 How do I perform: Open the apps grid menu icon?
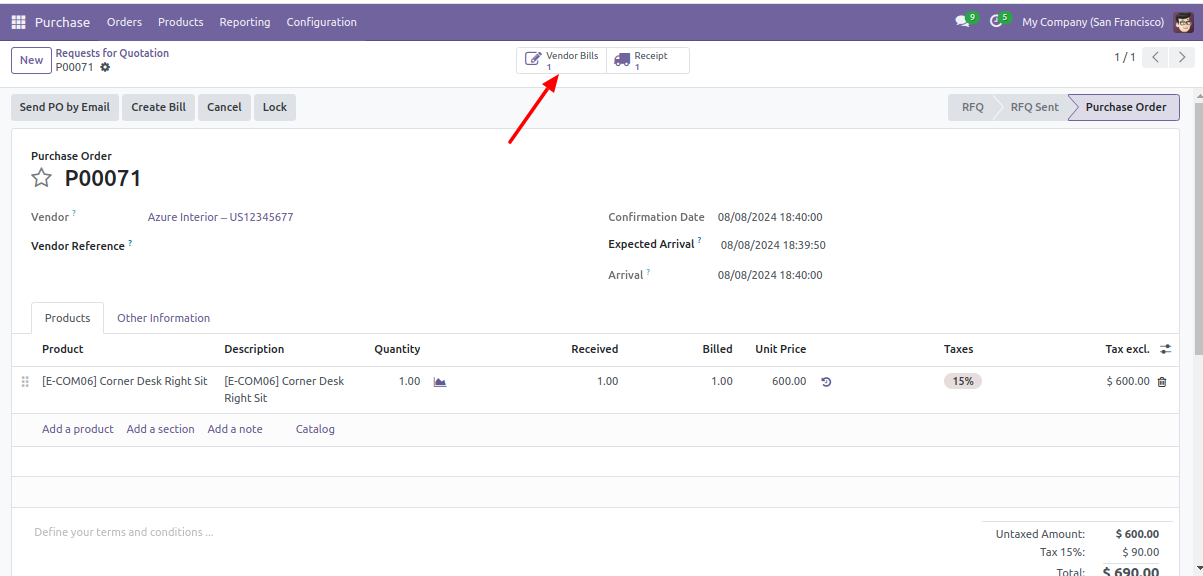point(18,22)
